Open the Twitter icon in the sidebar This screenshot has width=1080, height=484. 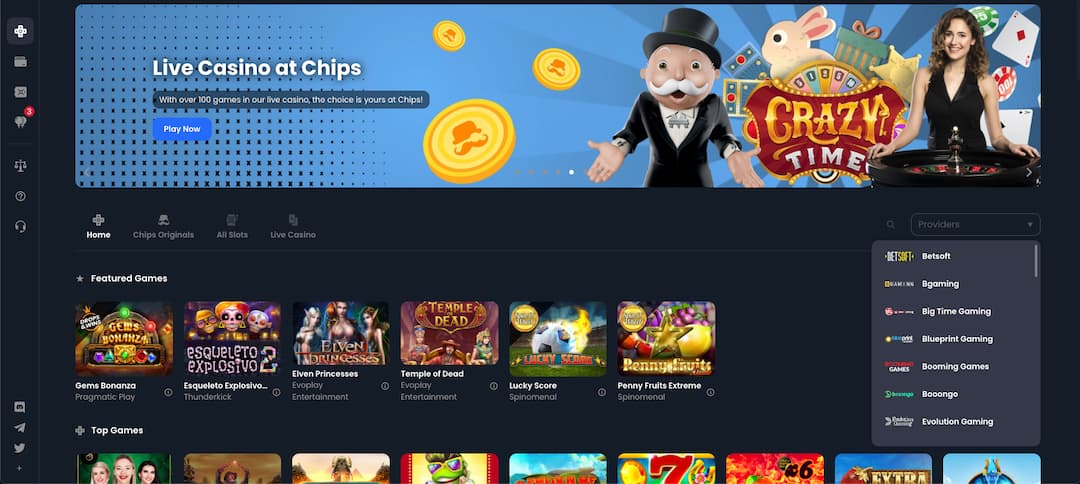pos(19,448)
